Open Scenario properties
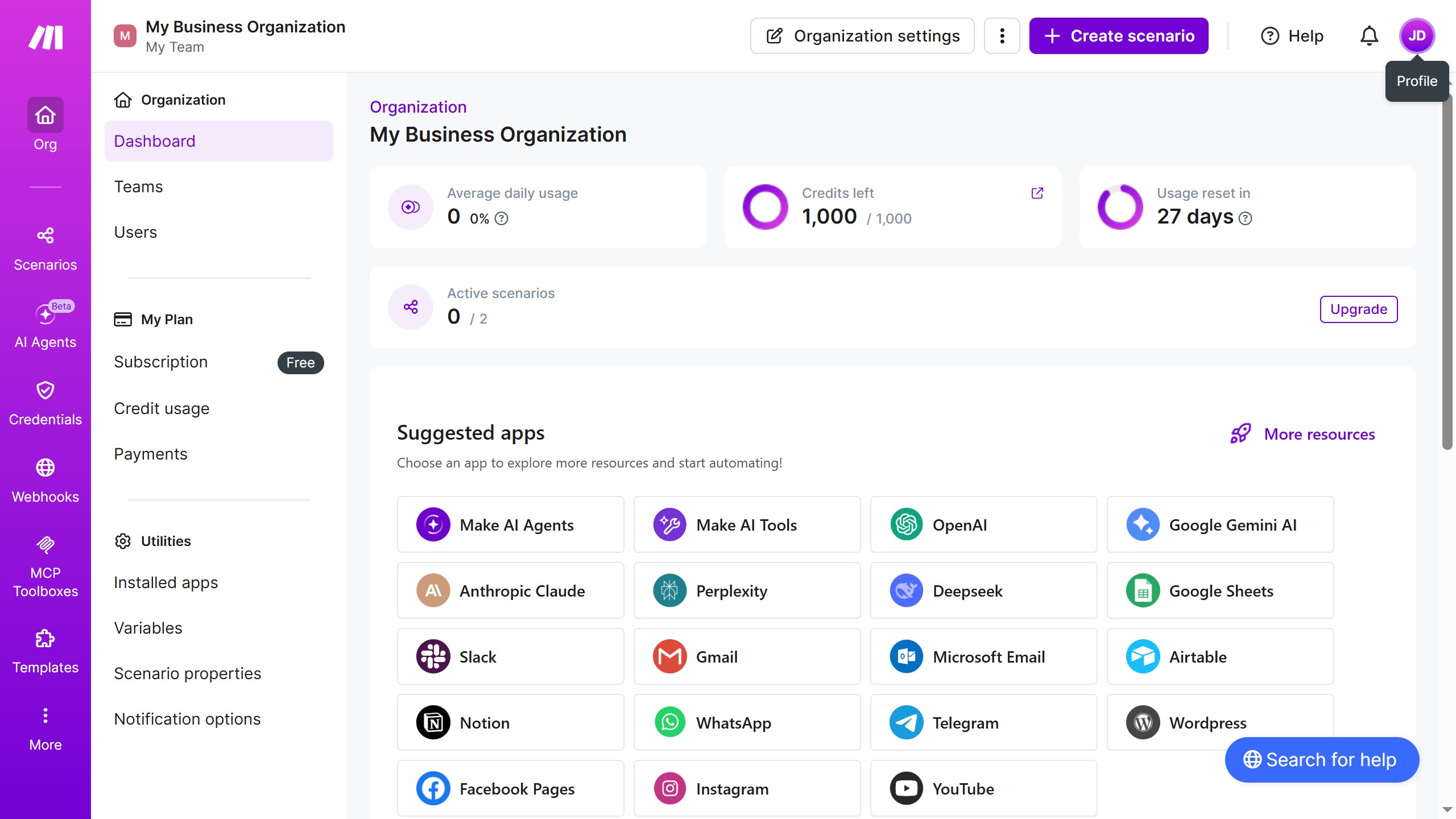The width and height of the screenshot is (1456, 819). (x=219, y=673)
